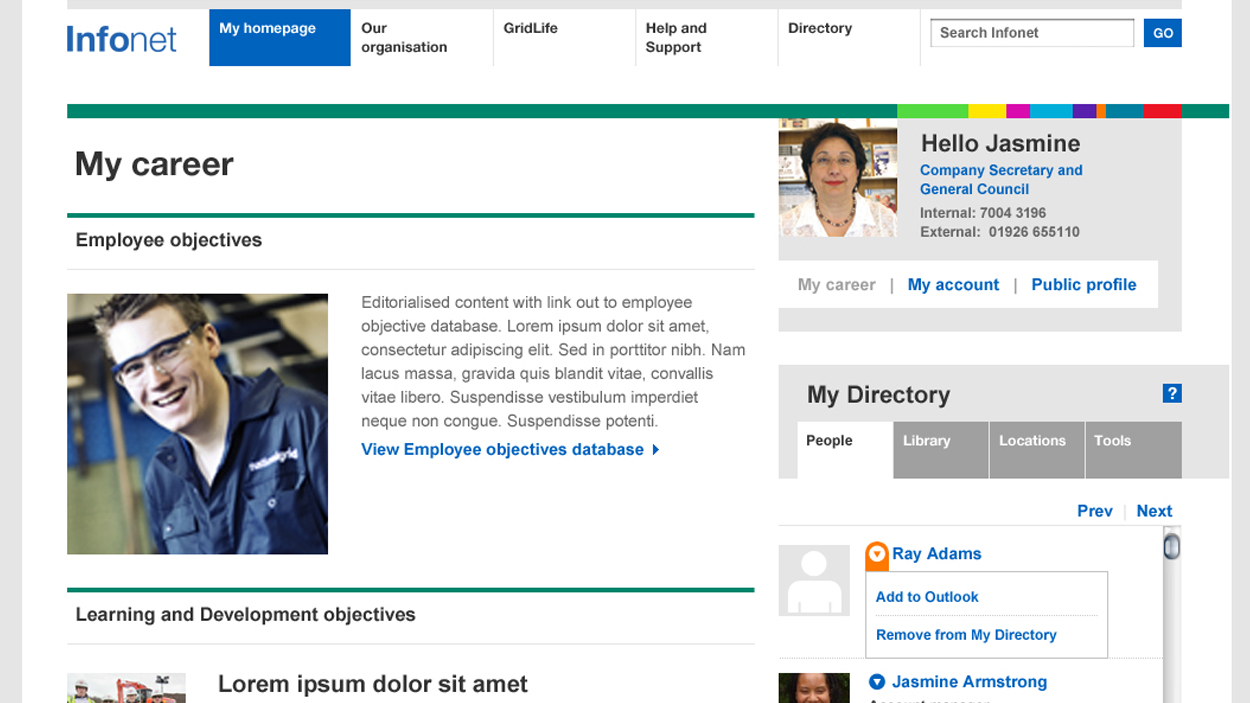
Task: Open the Public profile link
Action: coord(1083,285)
